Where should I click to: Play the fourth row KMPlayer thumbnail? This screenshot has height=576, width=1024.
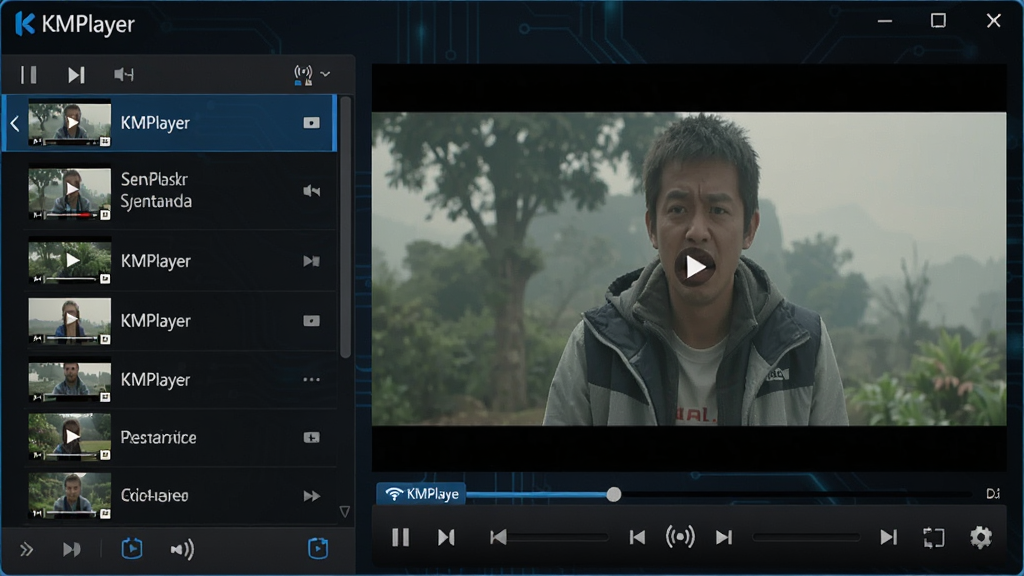point(69,321)
